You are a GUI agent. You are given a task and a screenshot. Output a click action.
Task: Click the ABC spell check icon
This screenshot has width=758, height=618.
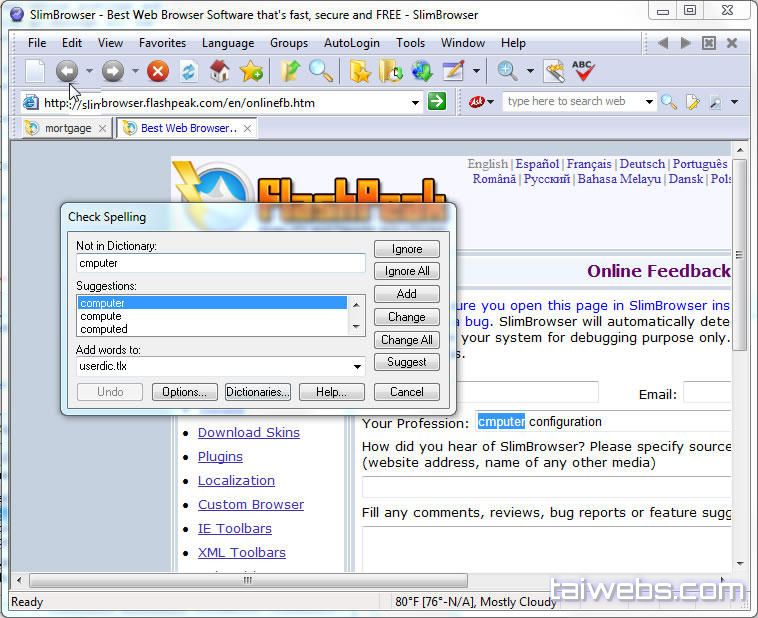click(583, 71)
